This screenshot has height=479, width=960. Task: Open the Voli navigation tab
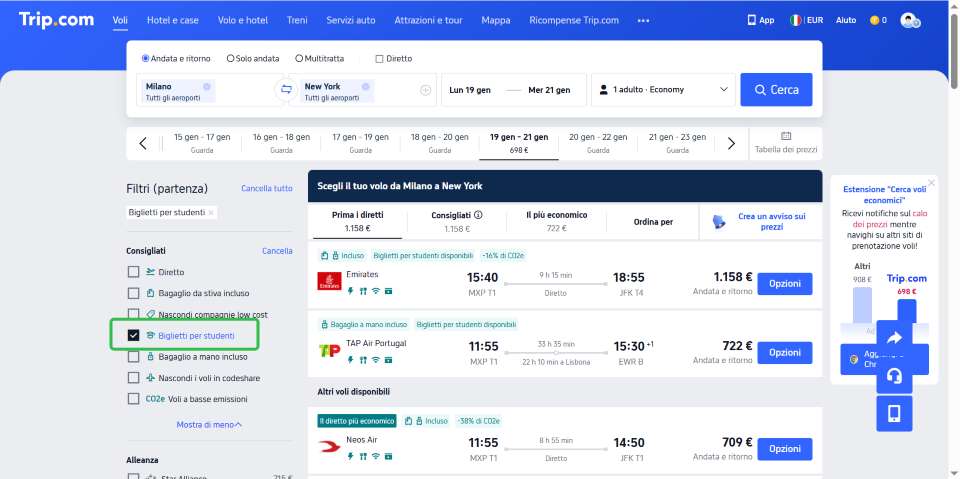120,20
